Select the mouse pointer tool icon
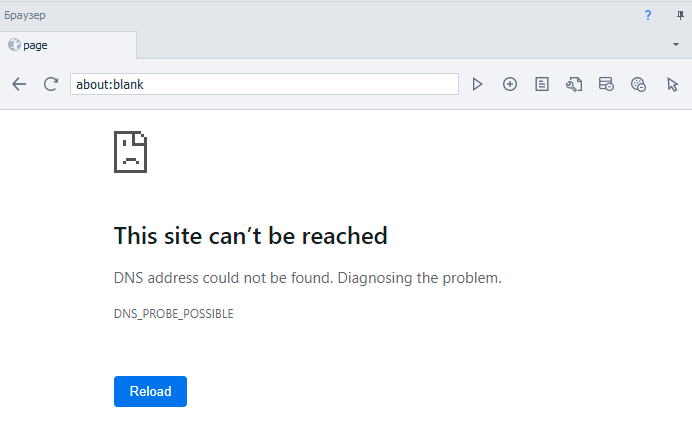 coord(672,84)
